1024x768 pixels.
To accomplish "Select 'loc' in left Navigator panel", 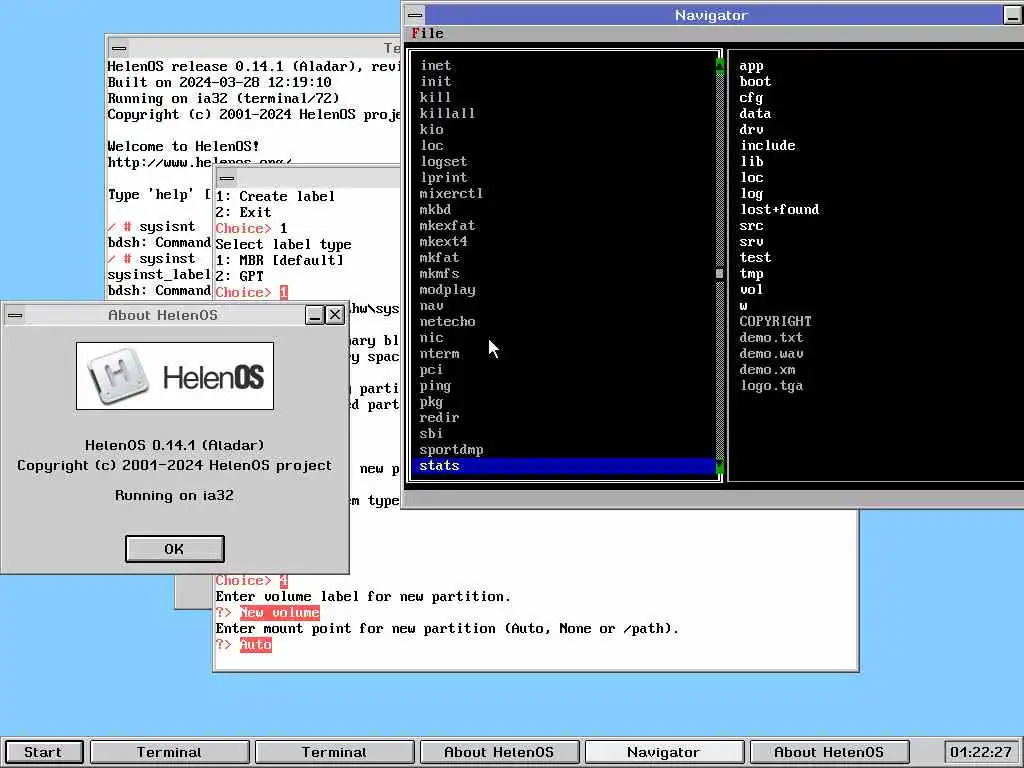I will [432, 145].
